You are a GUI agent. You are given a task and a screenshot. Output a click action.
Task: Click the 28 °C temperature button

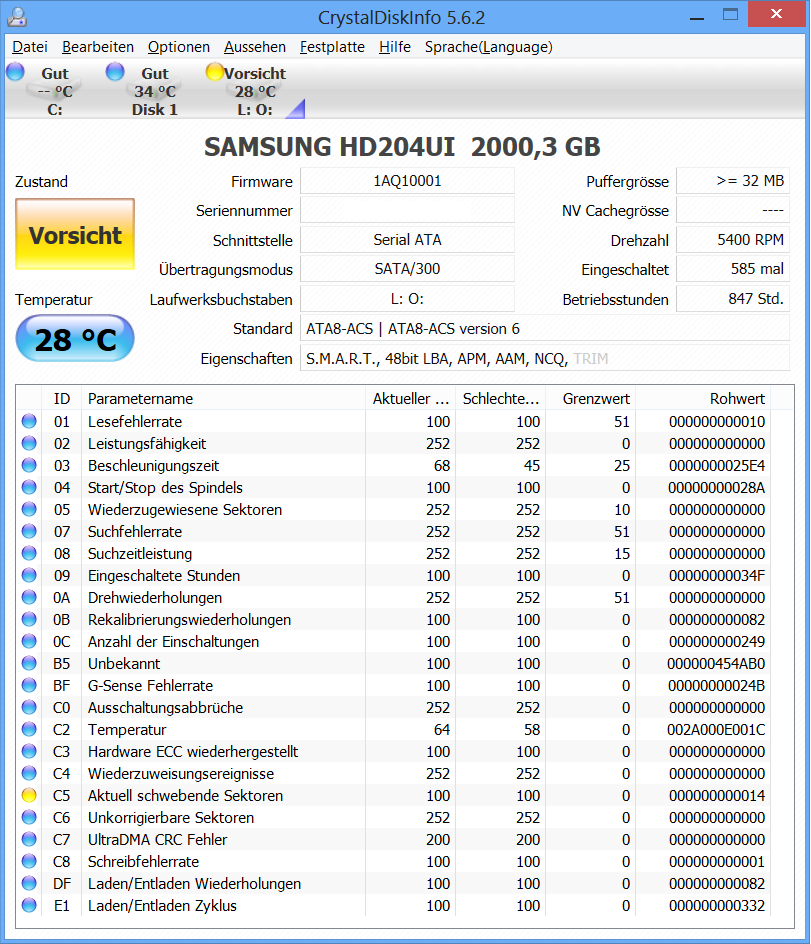(x=75, y=339)
